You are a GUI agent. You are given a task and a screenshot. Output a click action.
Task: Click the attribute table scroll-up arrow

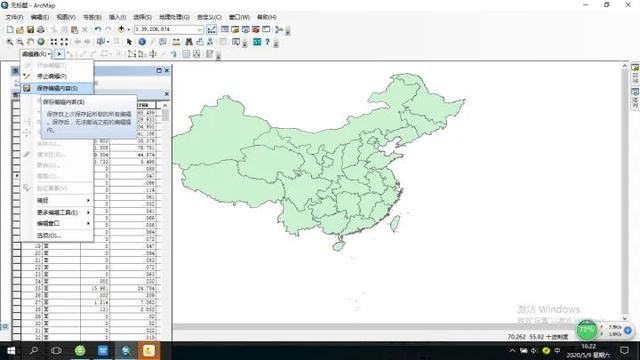tap(165, 105)
